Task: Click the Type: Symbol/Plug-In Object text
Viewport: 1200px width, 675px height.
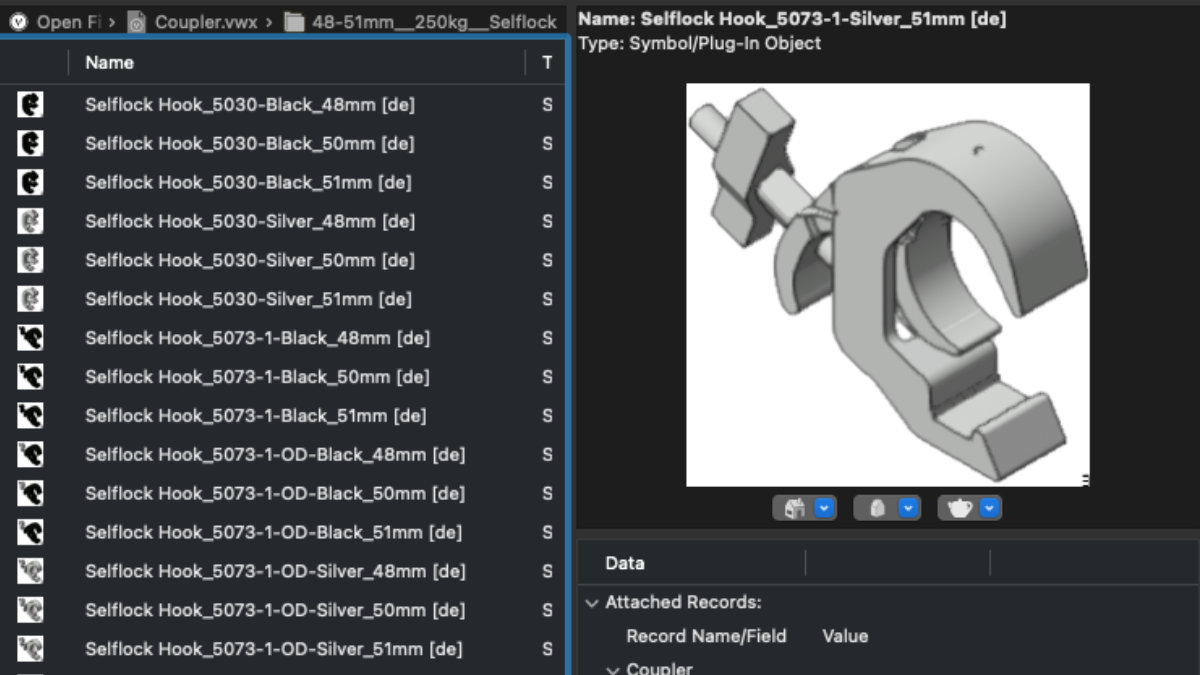Action: pos(700,43)
